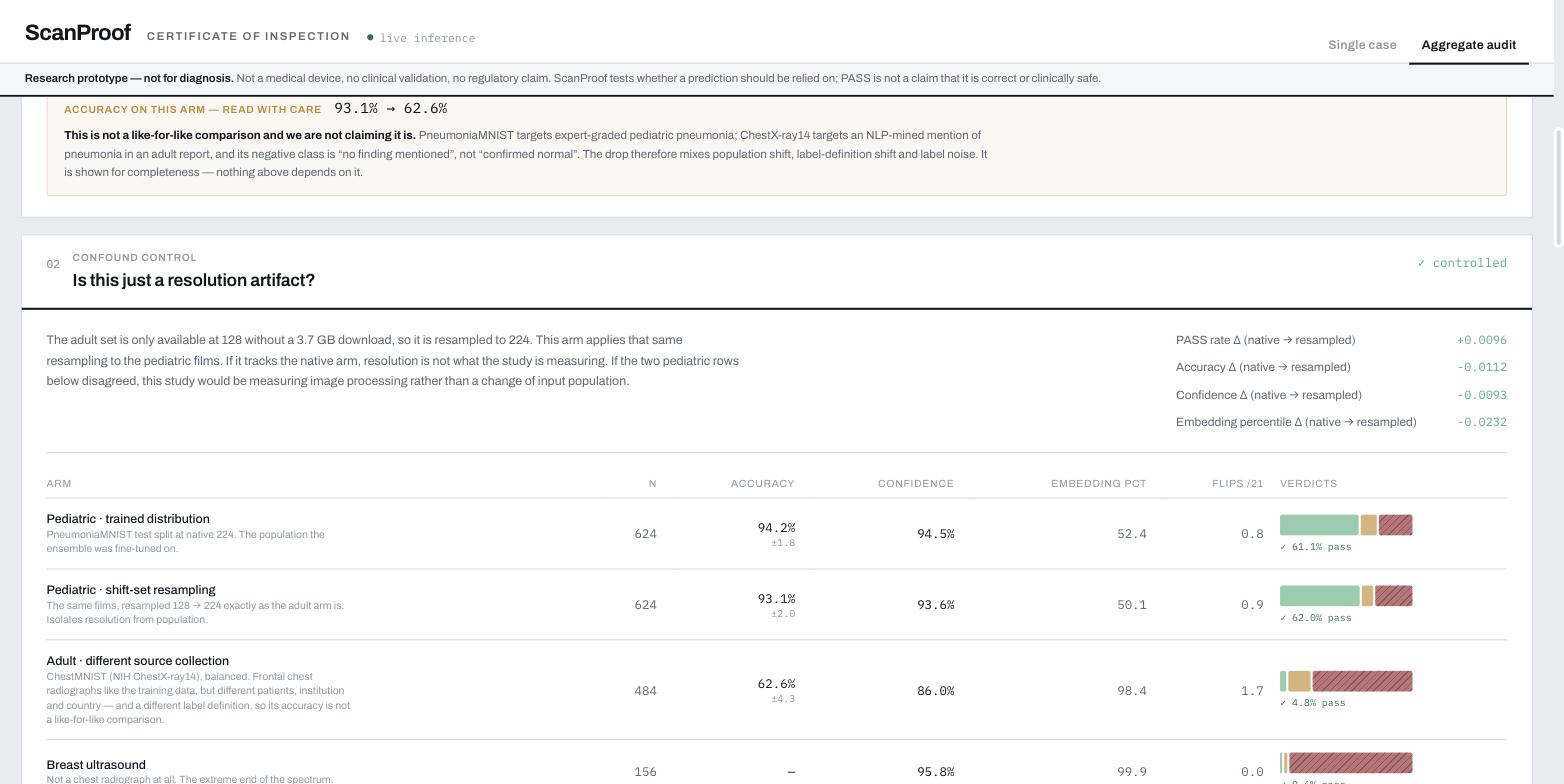Click the 62.0% pass label
The image size is (1564, 784).
click(x=1315, y=618)
